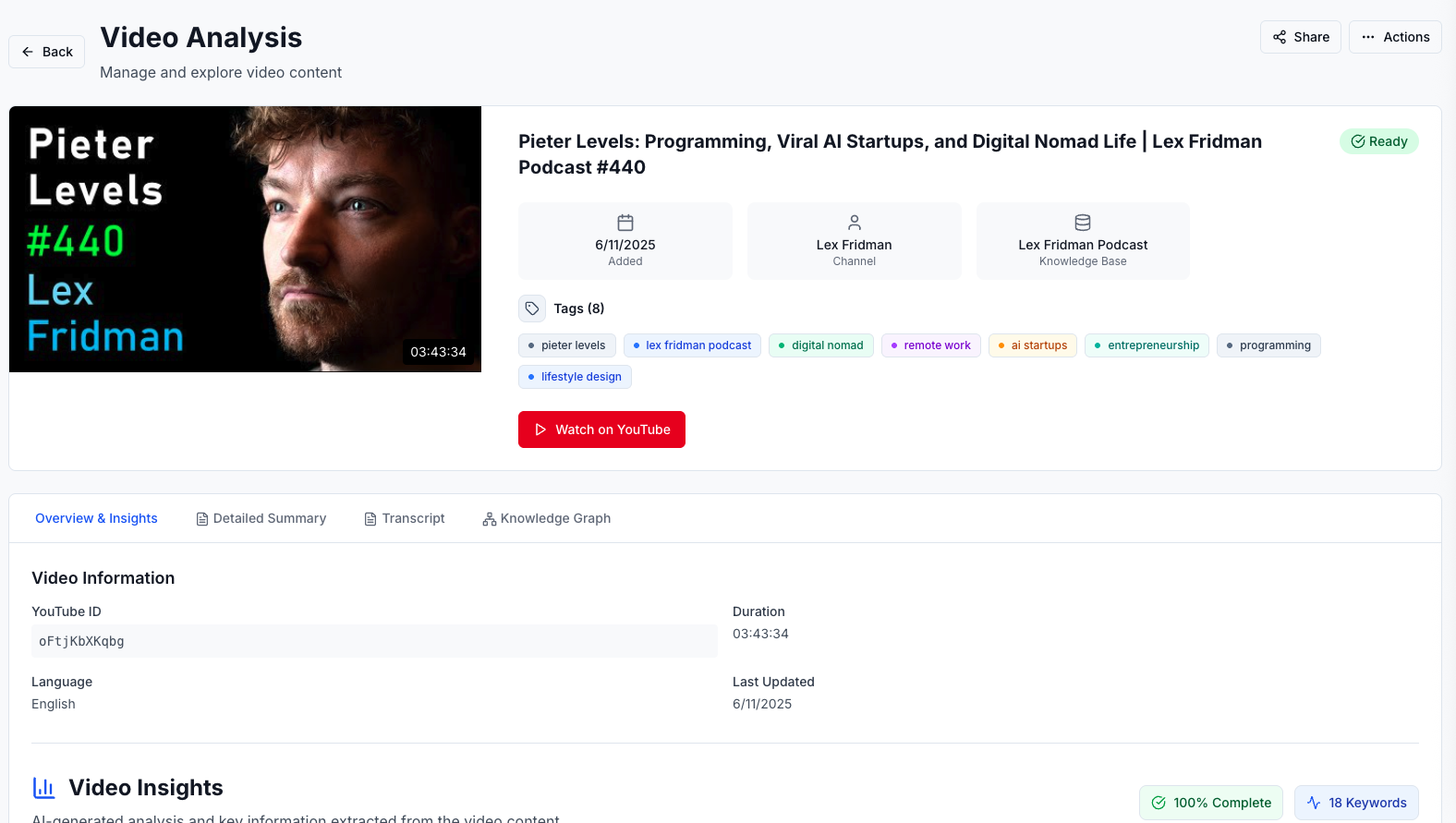
Task: Click 'Manage and explore video content' subtitle
Action: (221, 72)
